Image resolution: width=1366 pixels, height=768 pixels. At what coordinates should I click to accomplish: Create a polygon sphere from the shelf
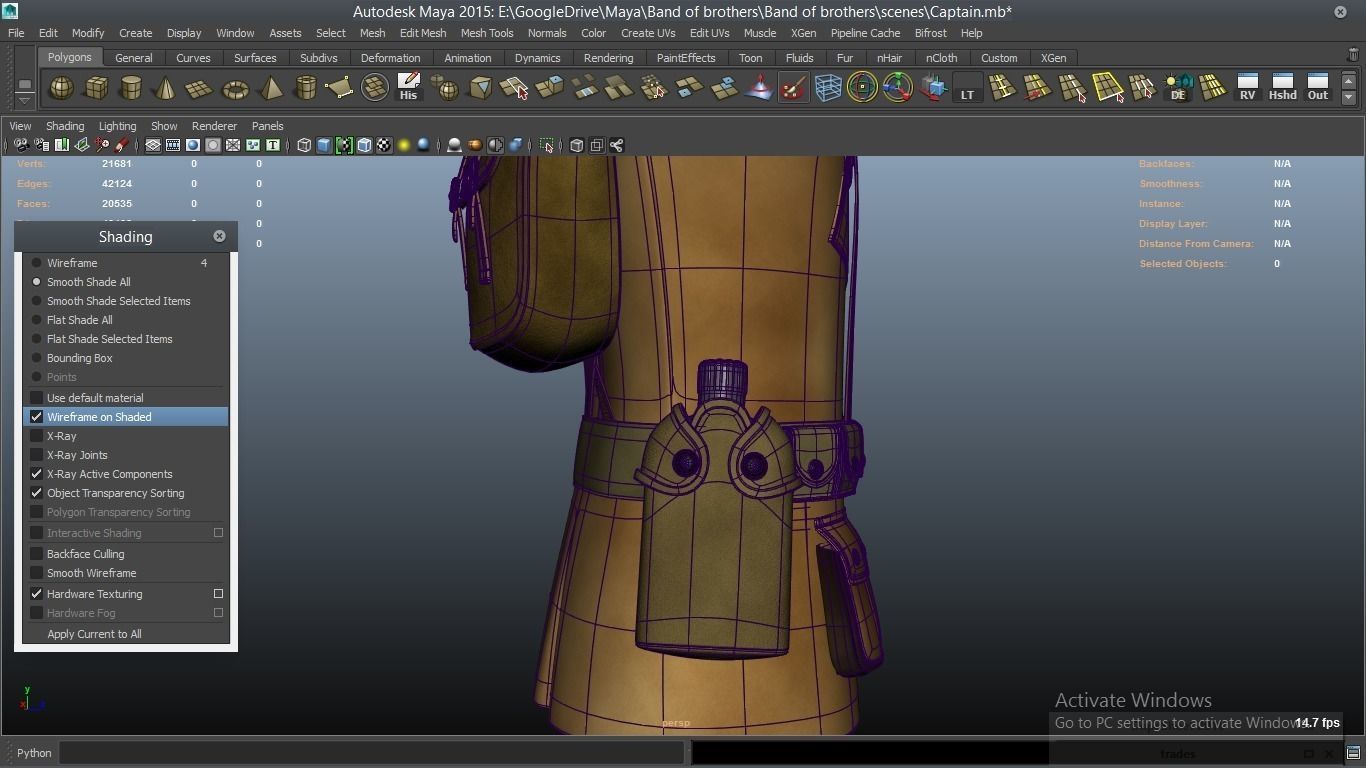[62, 89]
